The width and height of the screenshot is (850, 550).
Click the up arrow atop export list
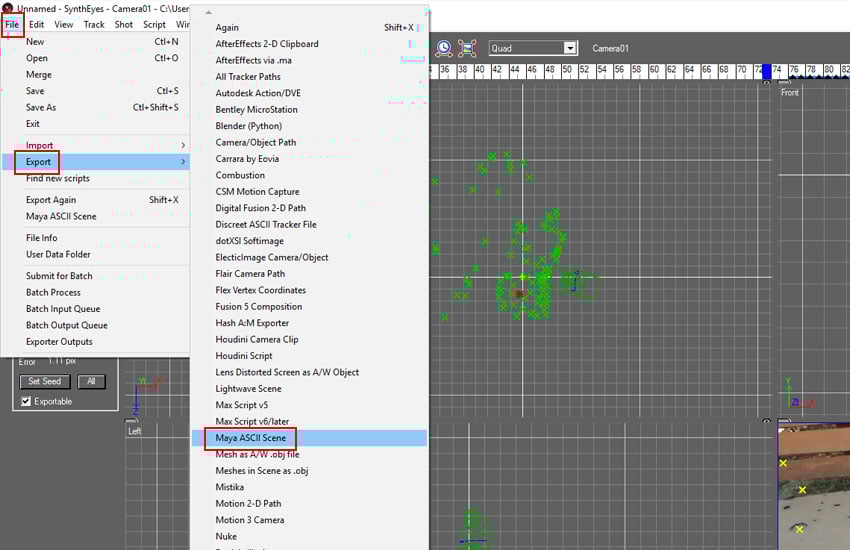click(209, 12)
